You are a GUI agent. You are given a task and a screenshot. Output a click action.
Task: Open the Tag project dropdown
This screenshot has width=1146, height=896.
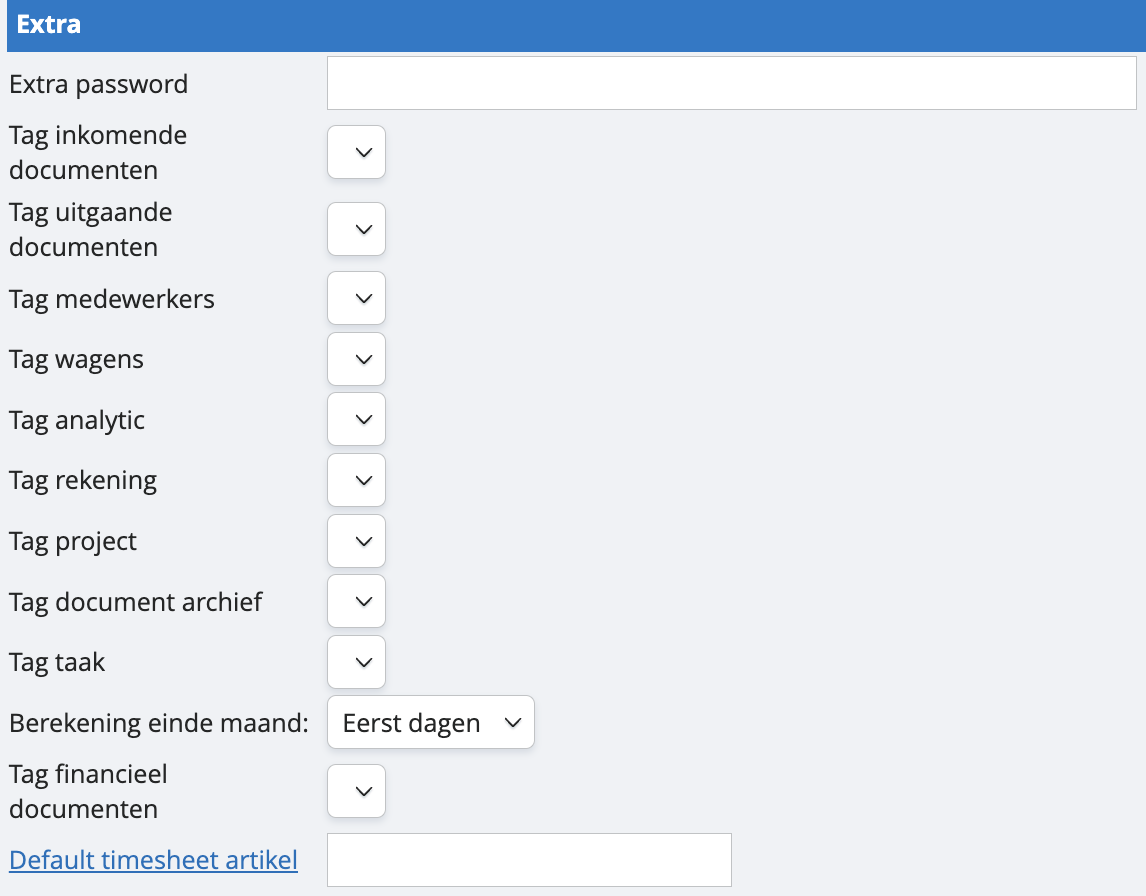coord(357,541)
